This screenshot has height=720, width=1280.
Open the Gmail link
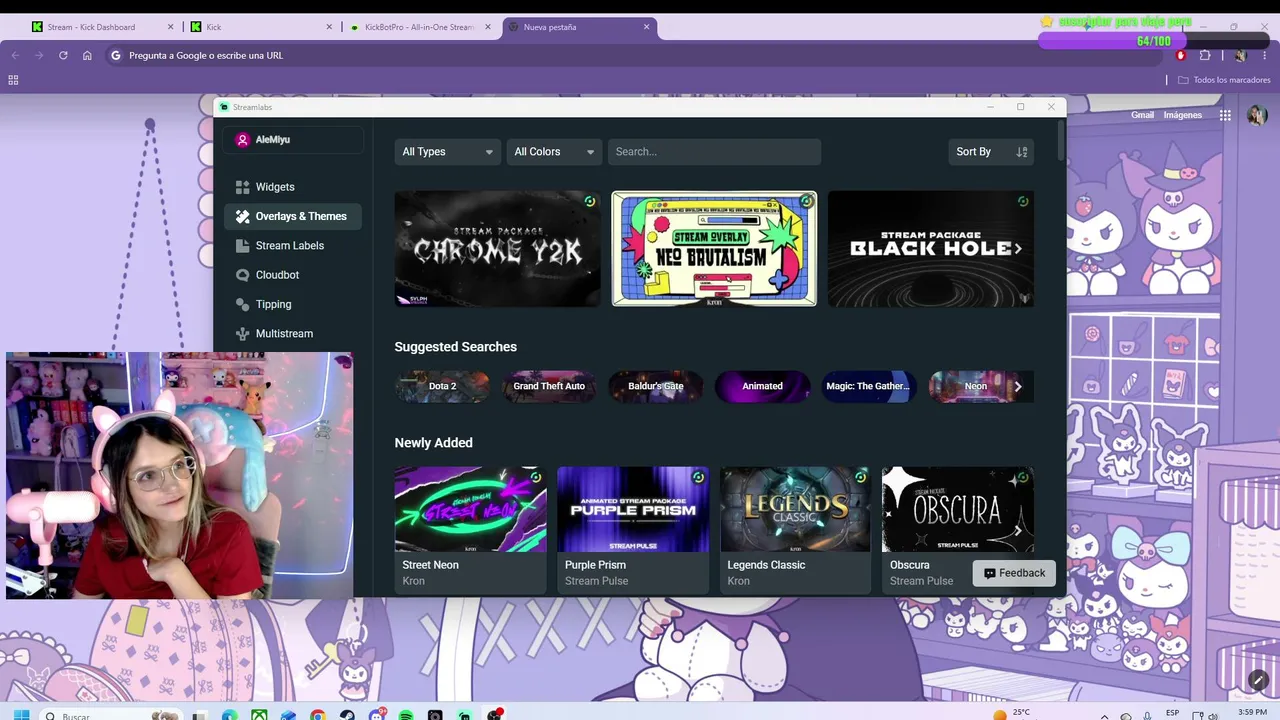pyautogui.click(x=1142, y=115)
